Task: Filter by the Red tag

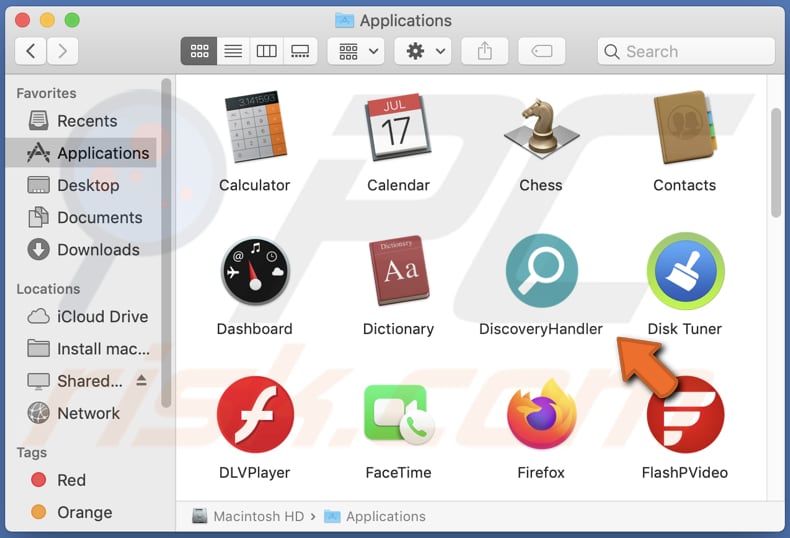Action: [81, 480]
